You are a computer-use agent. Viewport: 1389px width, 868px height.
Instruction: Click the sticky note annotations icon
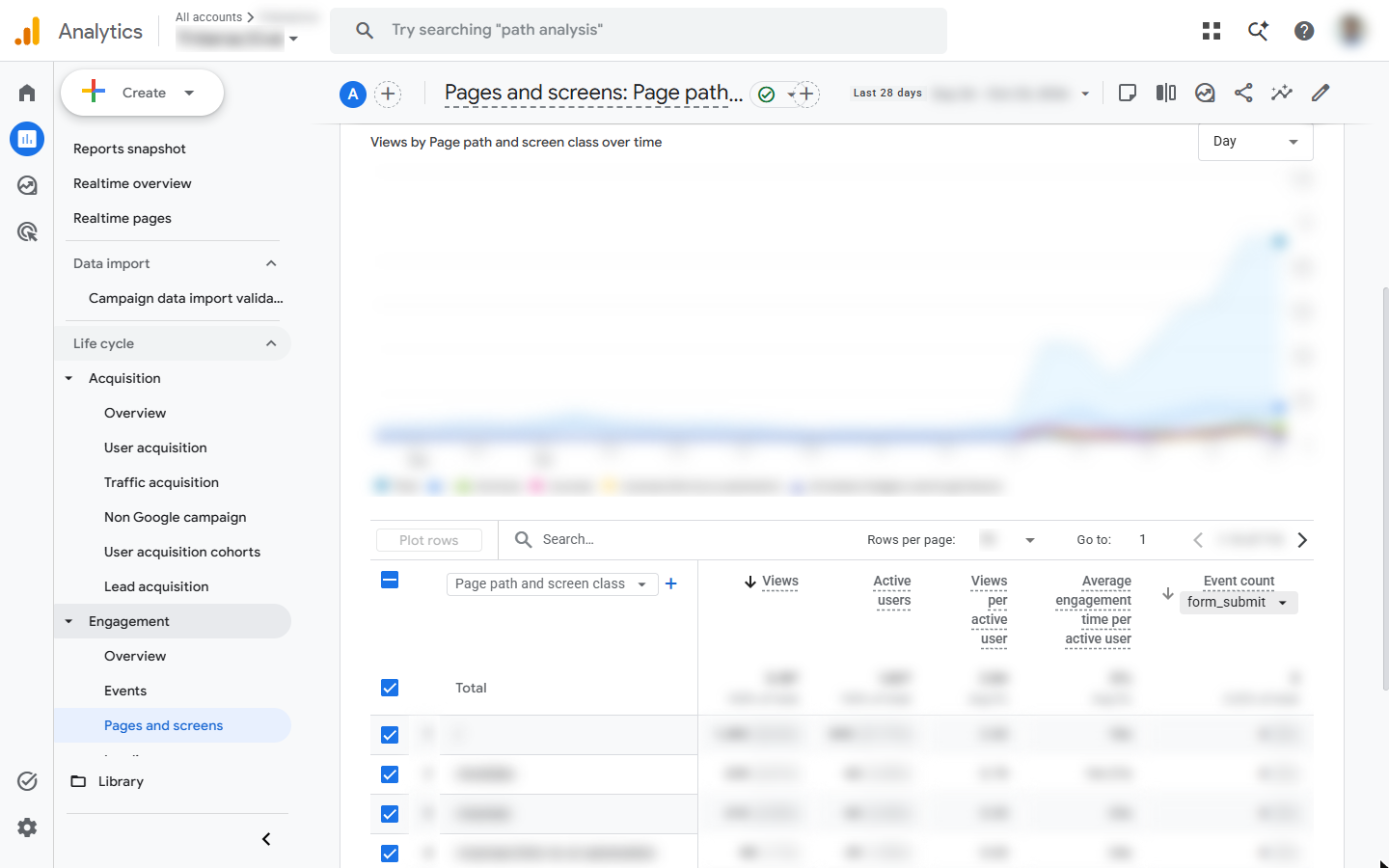pos(1127,93)
